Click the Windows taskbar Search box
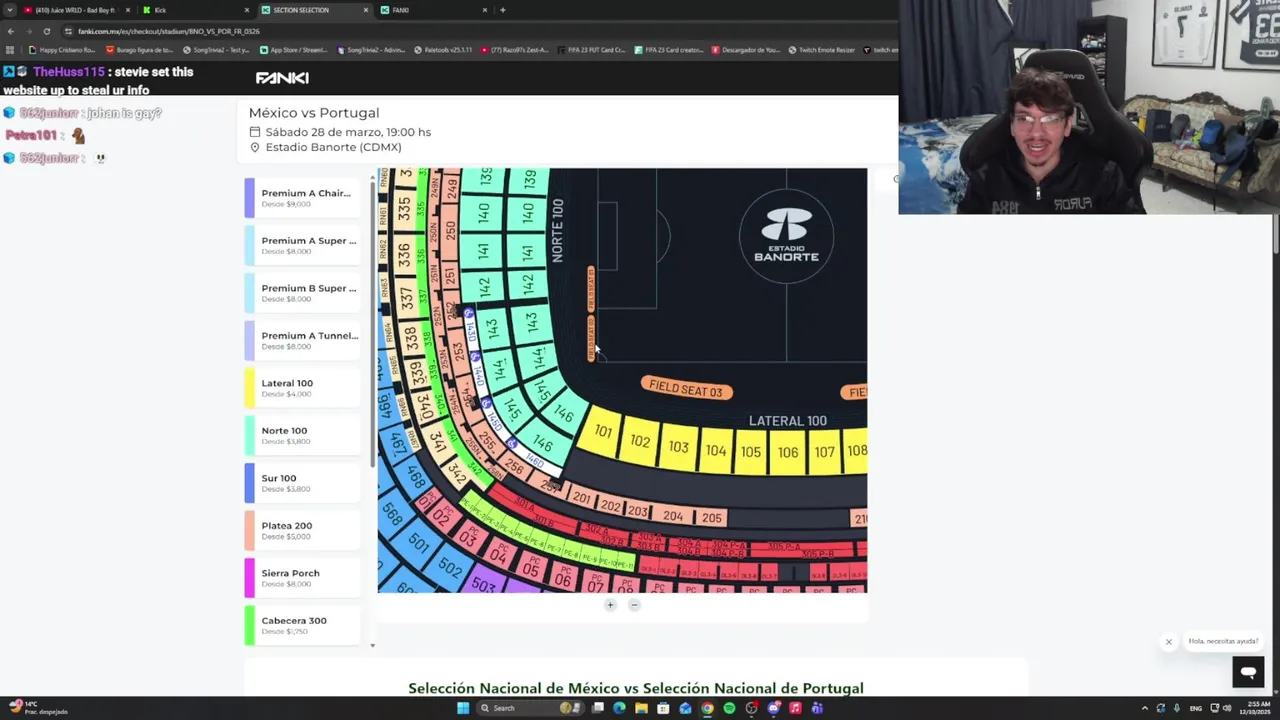The width and height of the screenshot is (1280, 720). coord(530,708)
